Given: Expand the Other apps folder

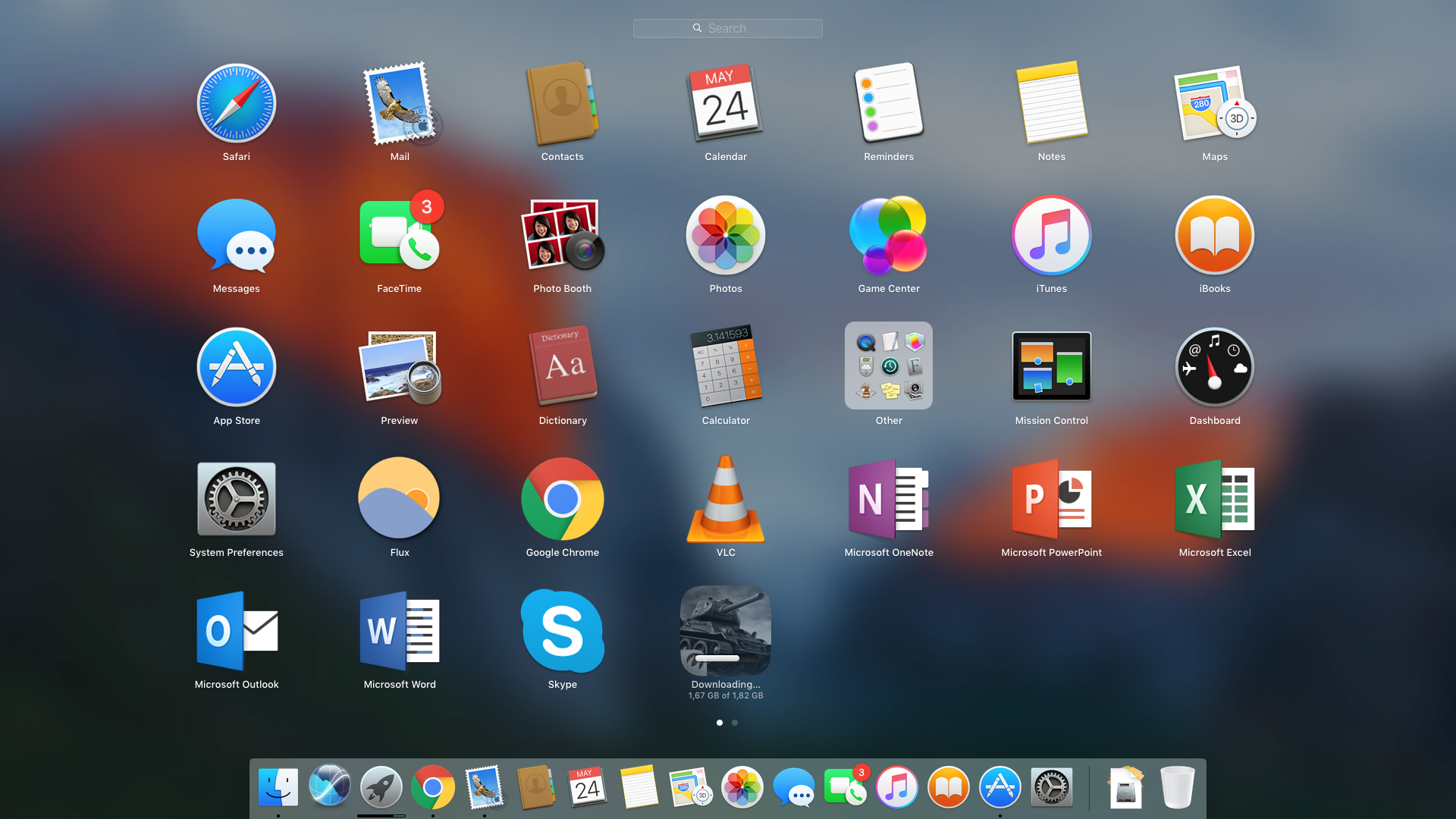Looking at the screenshot, I should tap(888, 366).
